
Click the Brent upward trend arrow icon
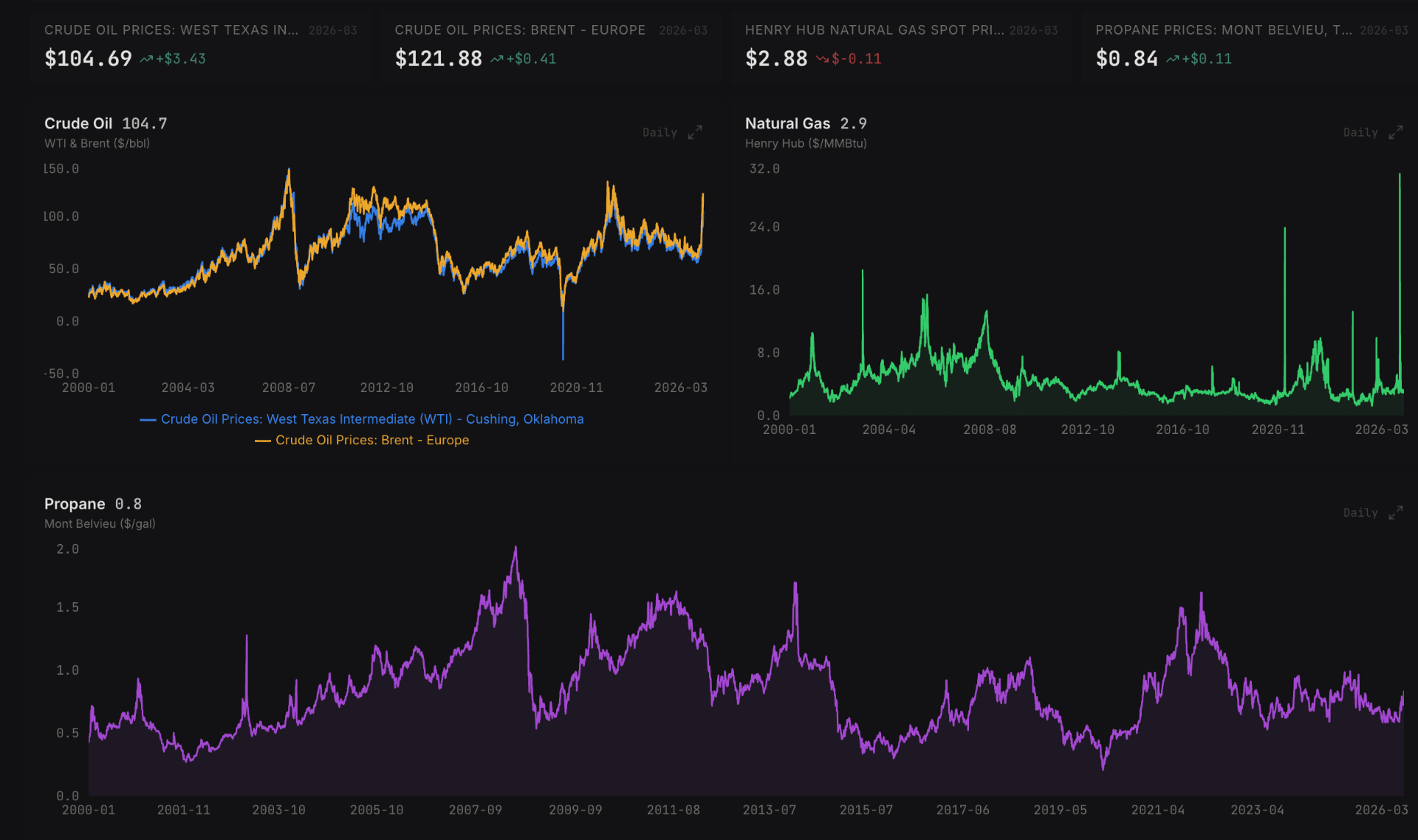click(496, 59)
